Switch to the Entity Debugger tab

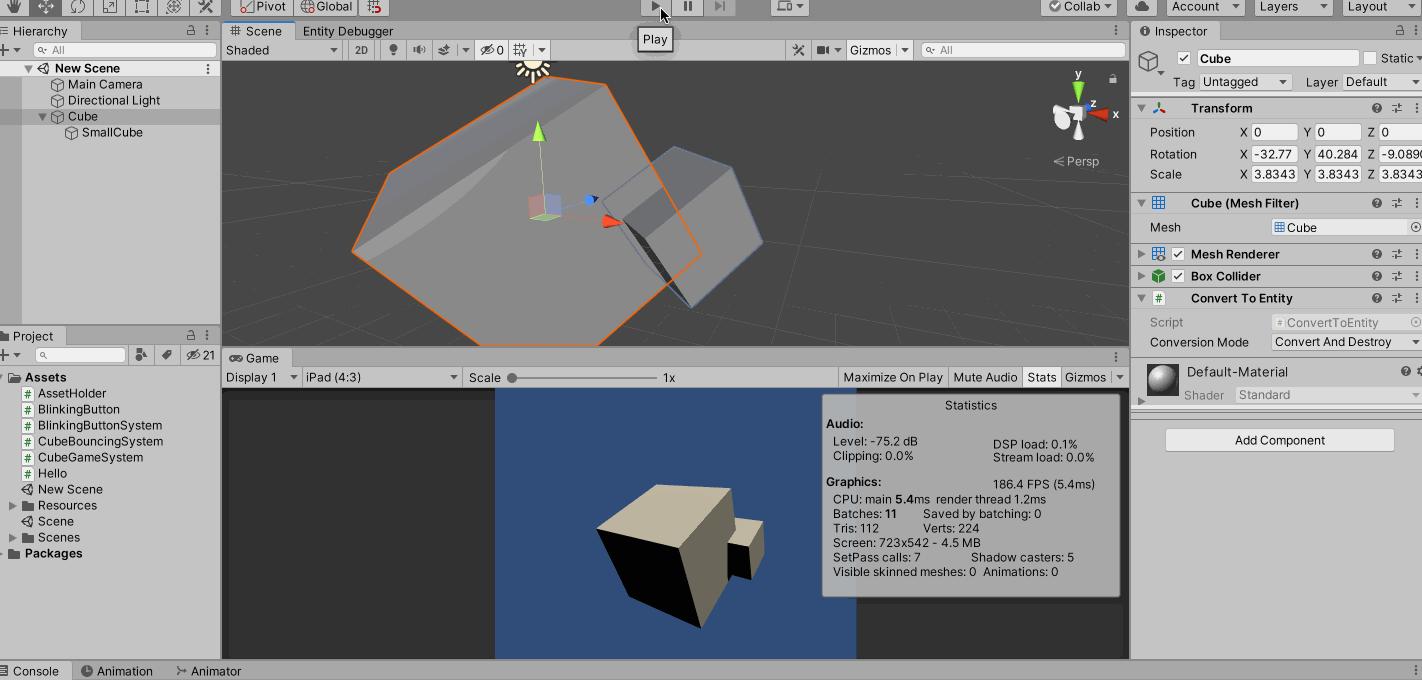pyautogui.click(x=347, y=31)
